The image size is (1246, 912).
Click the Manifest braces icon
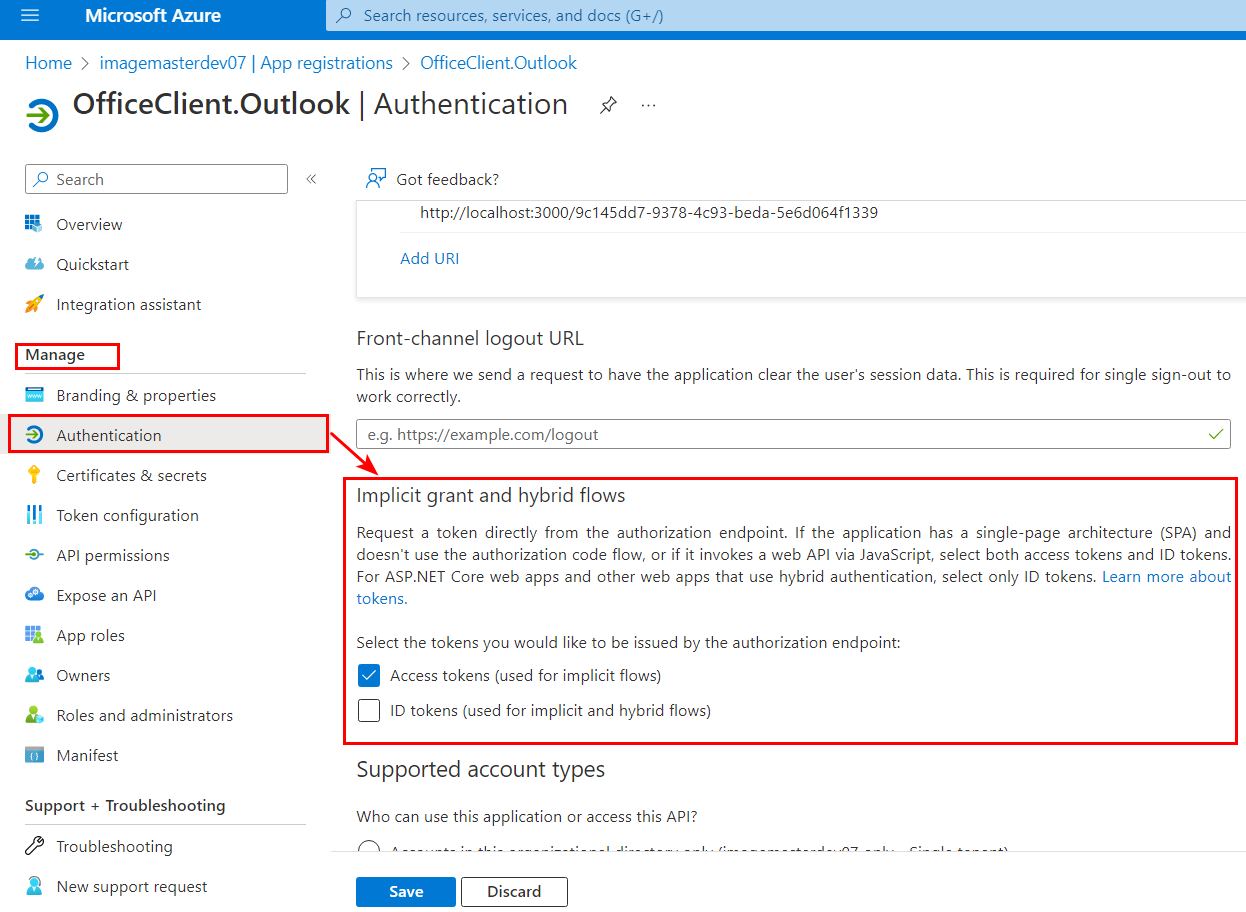click(x=34, y=755)
